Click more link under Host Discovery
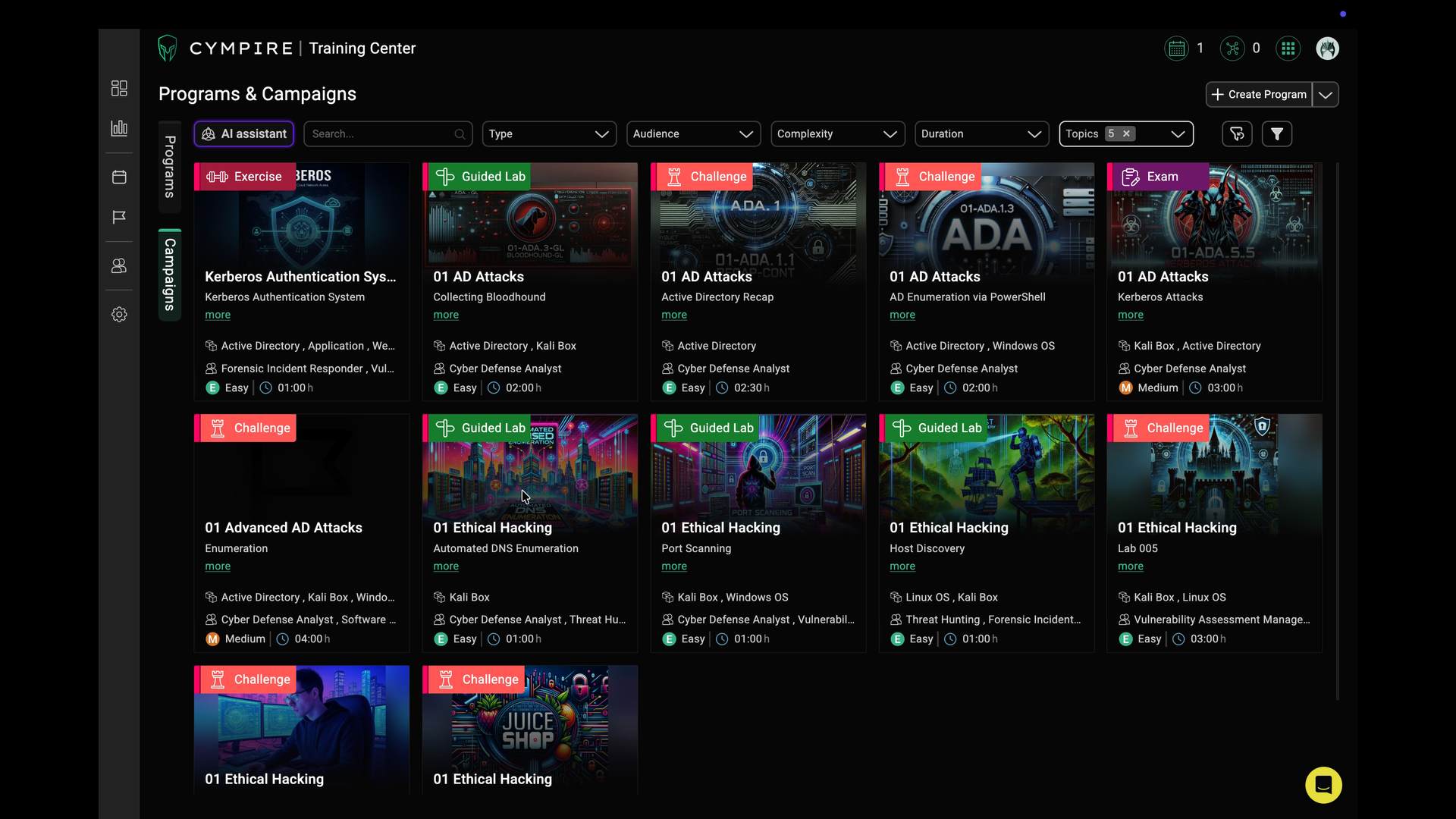This screenshot has height=819, width=1456. pos(902,566)
